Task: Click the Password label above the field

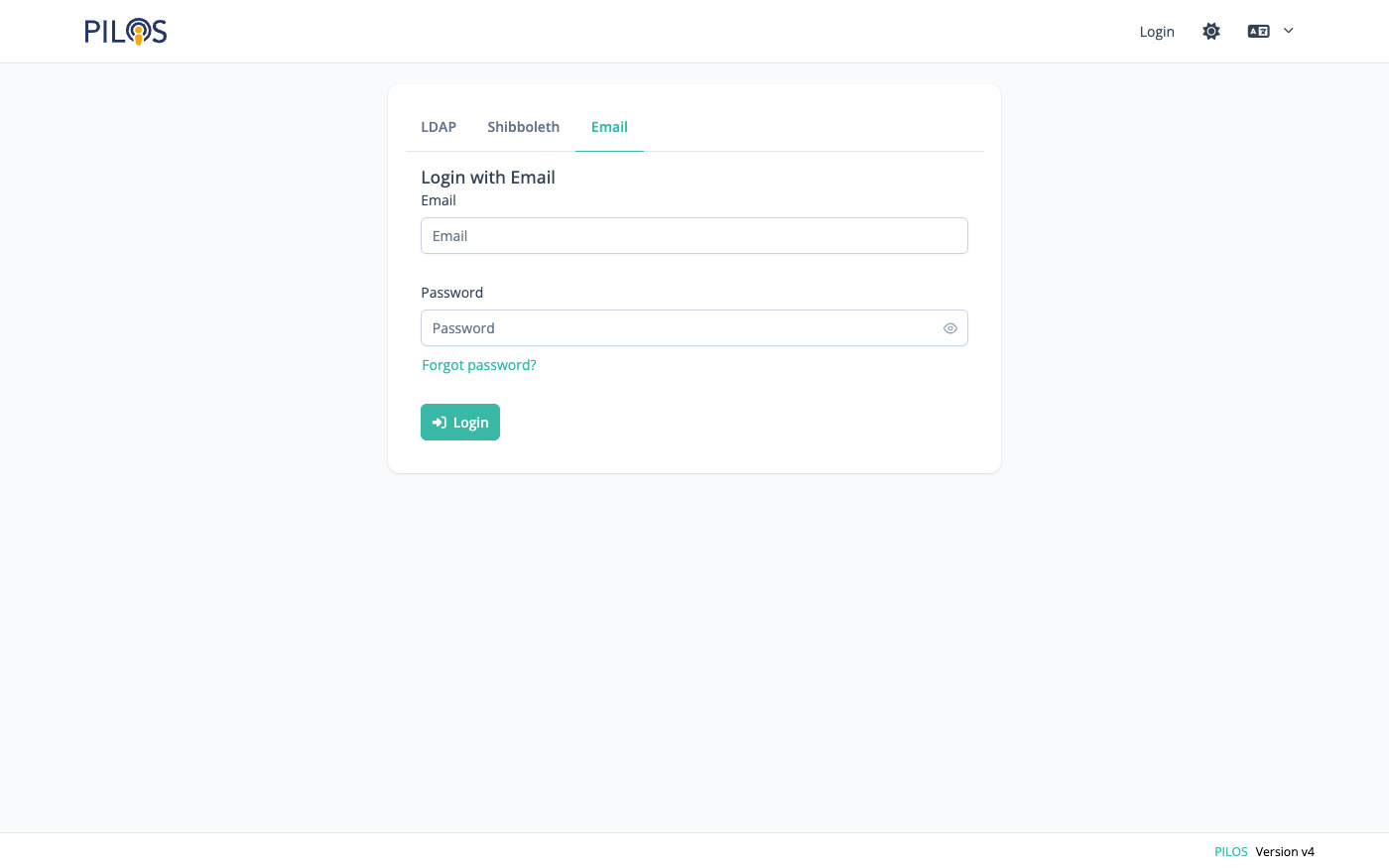Action: tap(451, 293)
